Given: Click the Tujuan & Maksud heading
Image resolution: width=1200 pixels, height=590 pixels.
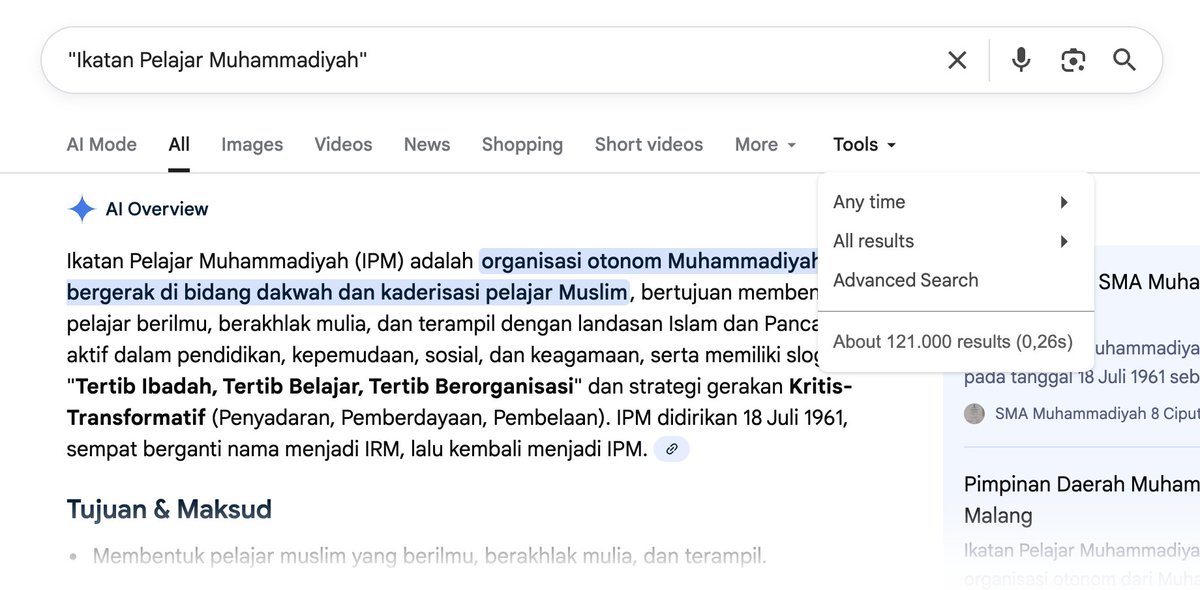Looking at the screenshot, I should [x=169, y=509].
